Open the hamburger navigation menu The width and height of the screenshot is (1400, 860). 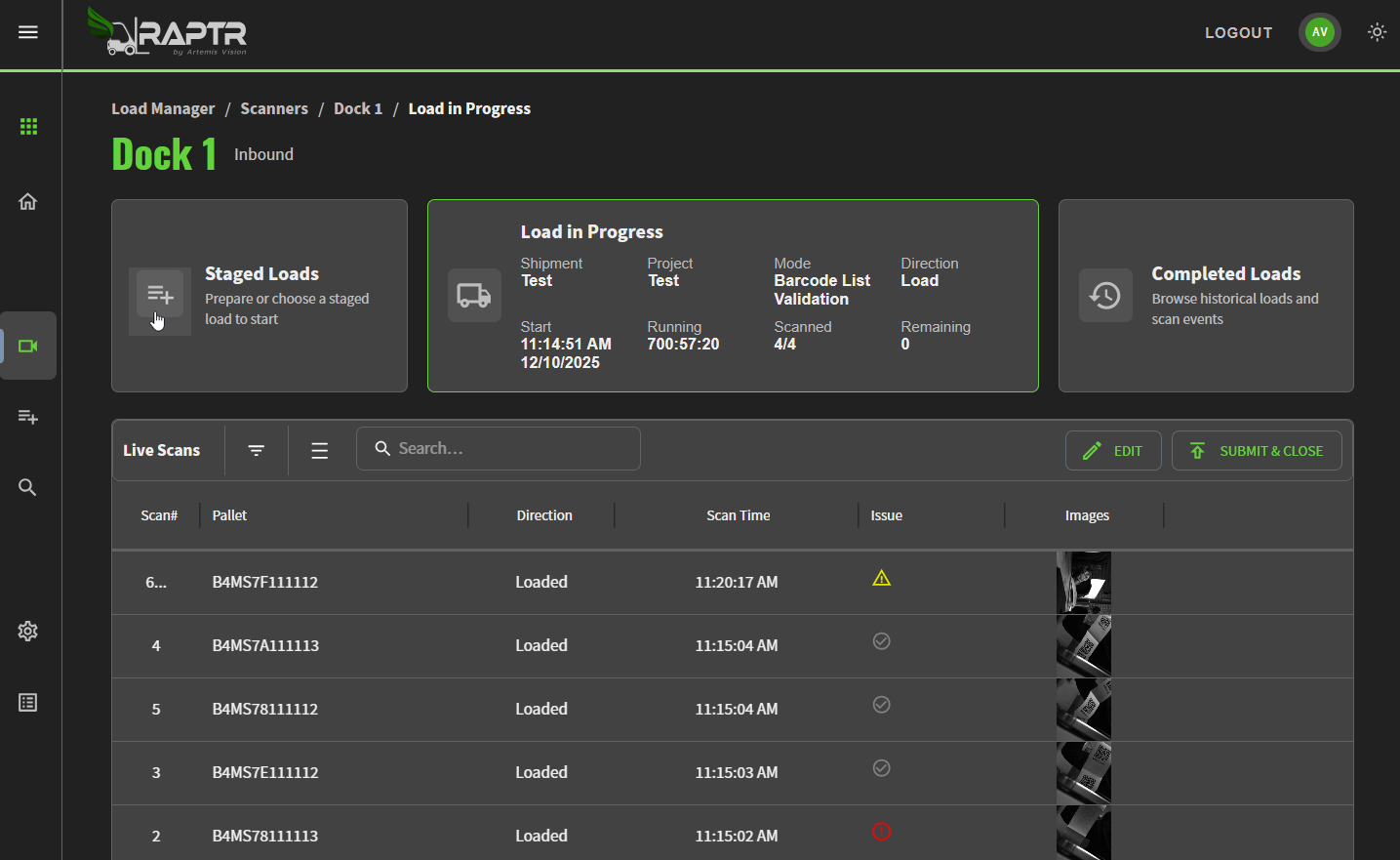(x=28, y=32)
